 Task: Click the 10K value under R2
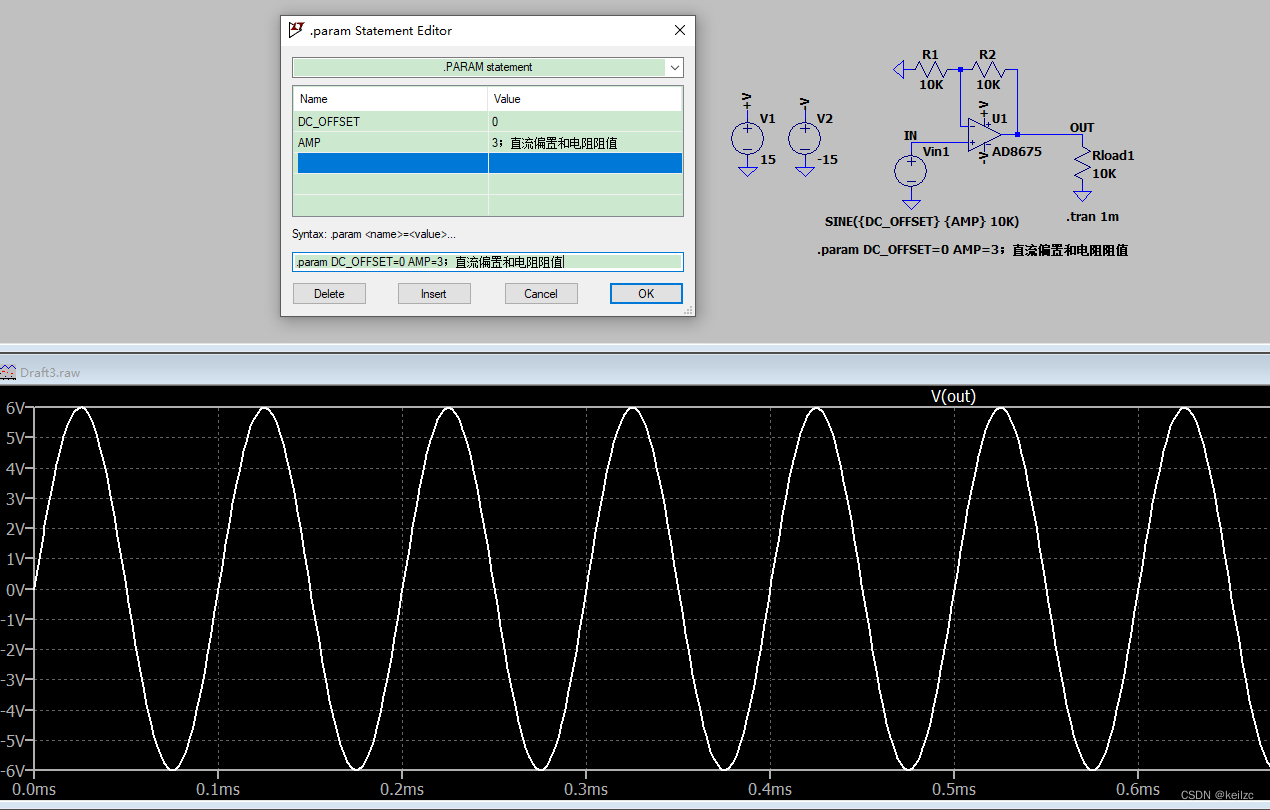pyautogui.click(x=988, y=86)
